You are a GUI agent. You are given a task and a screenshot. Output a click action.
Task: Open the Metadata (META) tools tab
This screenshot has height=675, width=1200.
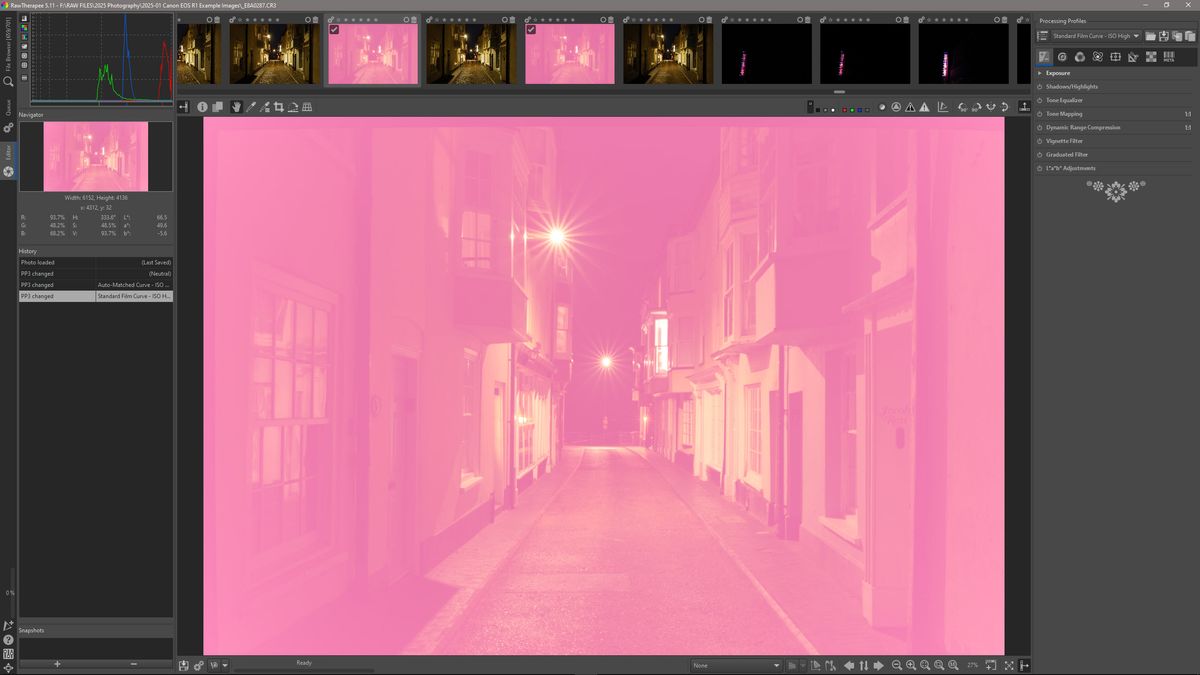coord(1167,57)
